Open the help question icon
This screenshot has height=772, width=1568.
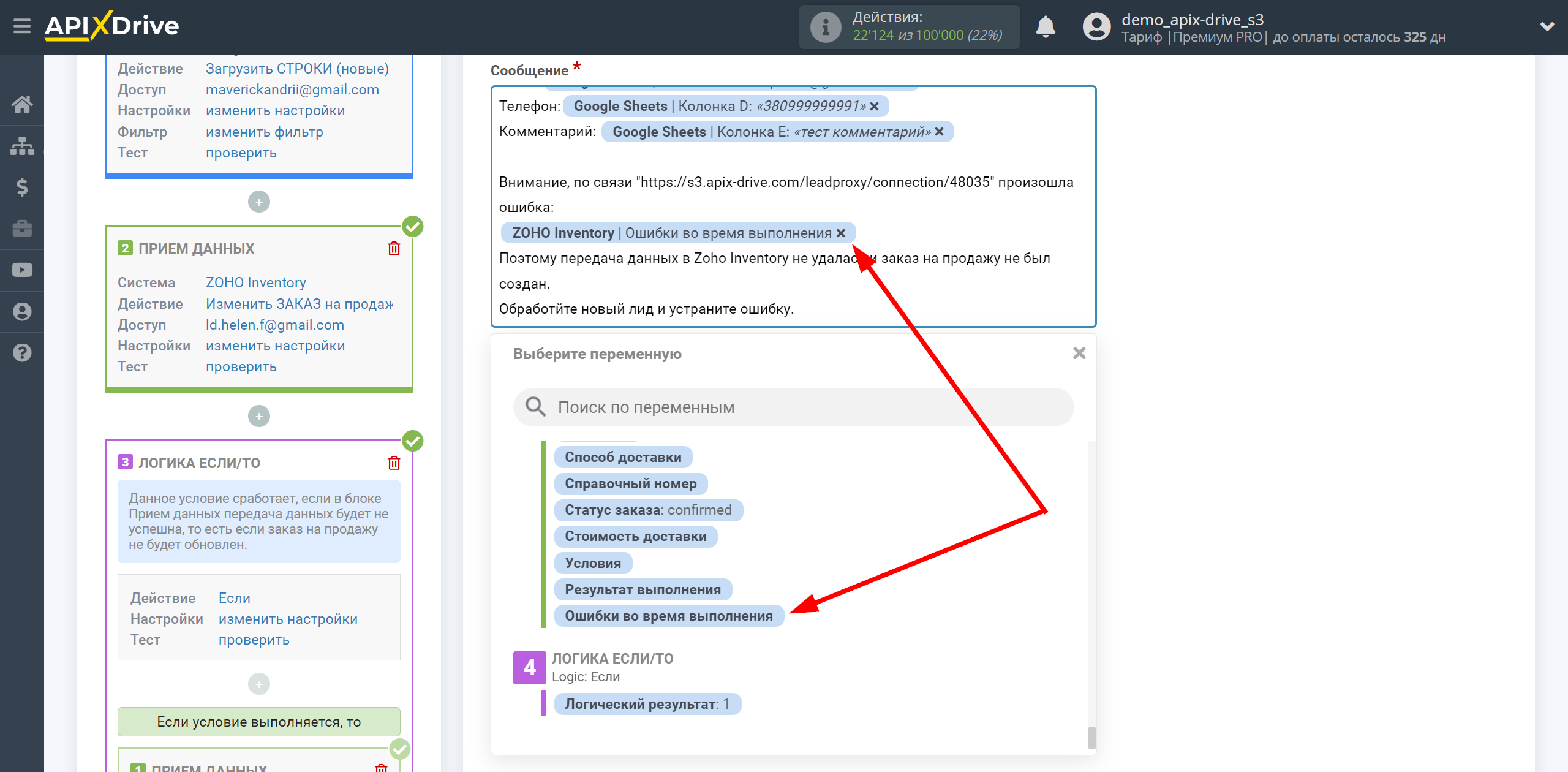click(22, 353)
